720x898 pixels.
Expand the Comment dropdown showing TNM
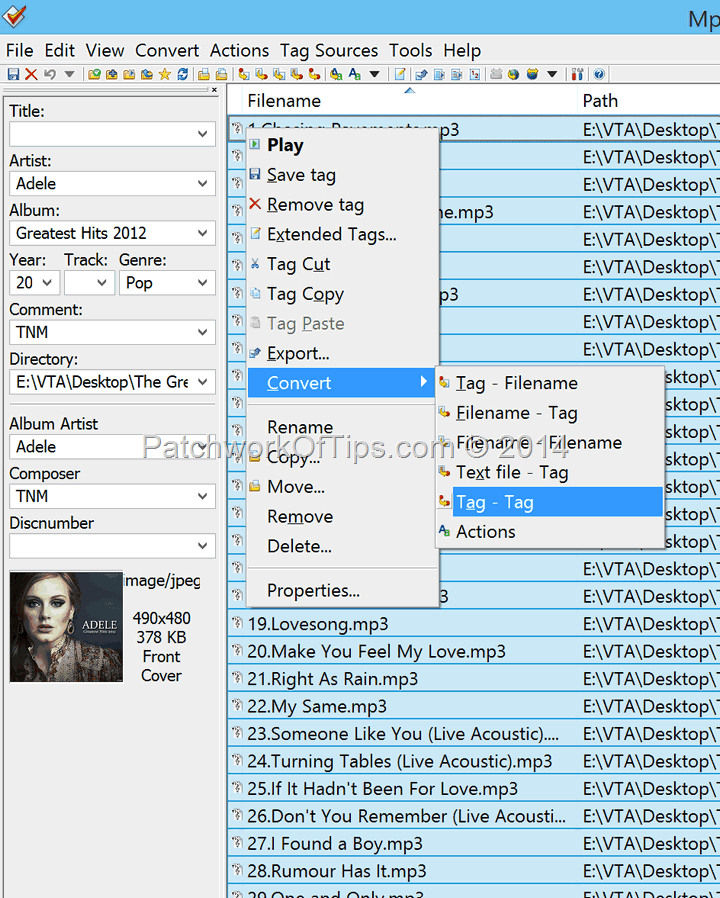(x=202, y=332)
